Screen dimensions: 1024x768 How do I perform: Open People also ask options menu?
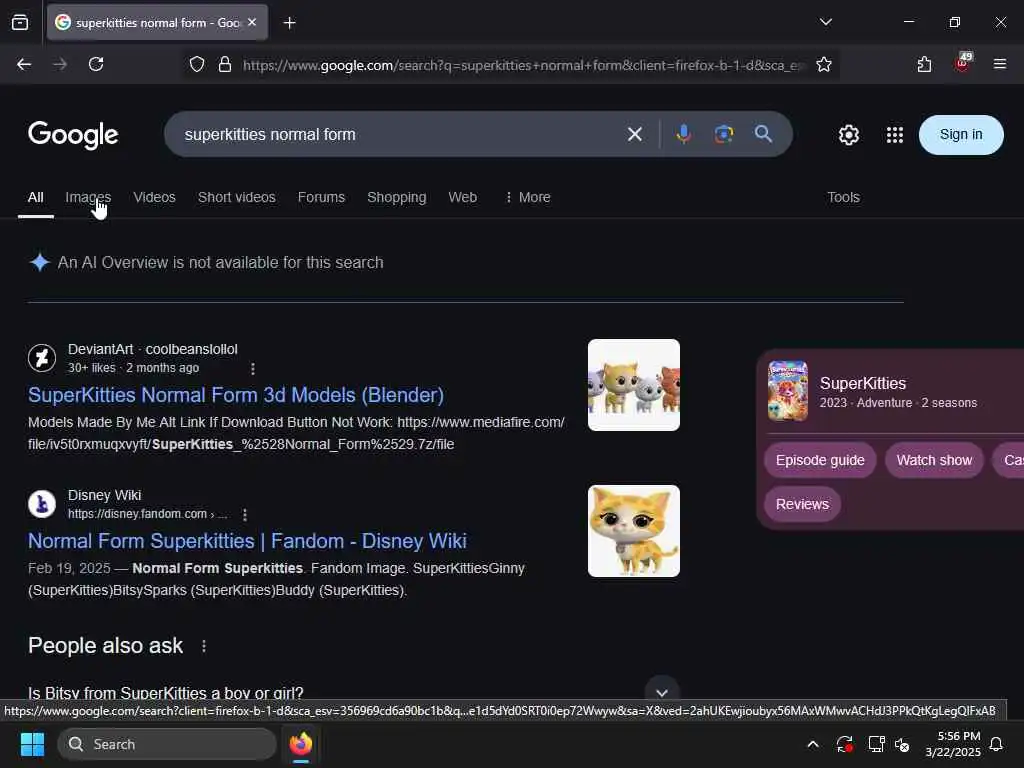(x=204, y=646)
